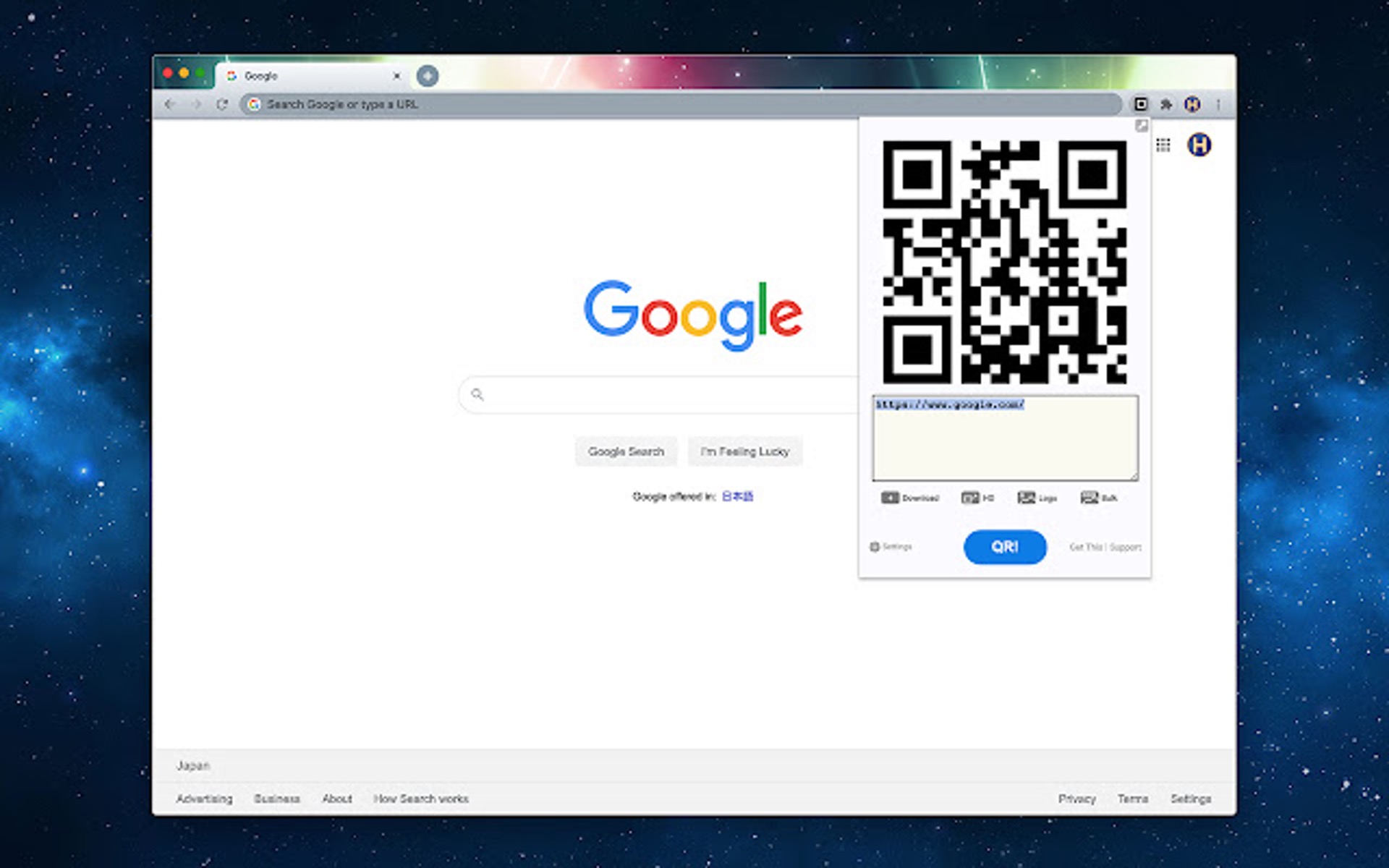Open the Google apps grid icon
Screen dimensions: 1389x868
(x=1165, y=145)
